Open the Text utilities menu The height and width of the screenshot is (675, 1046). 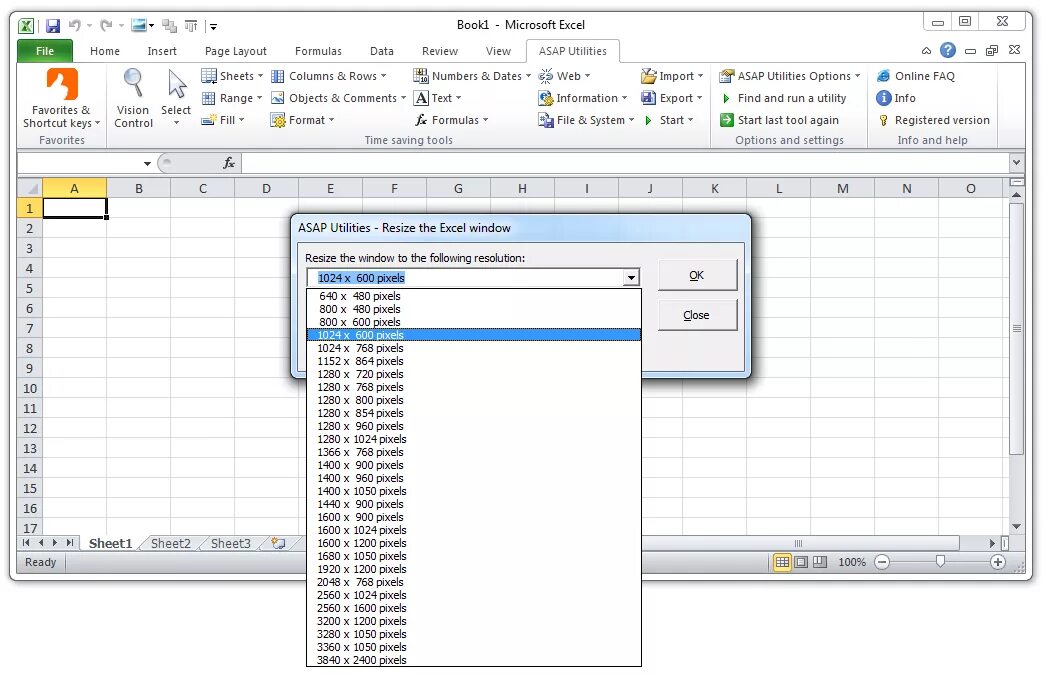click(x=438, y=98)
